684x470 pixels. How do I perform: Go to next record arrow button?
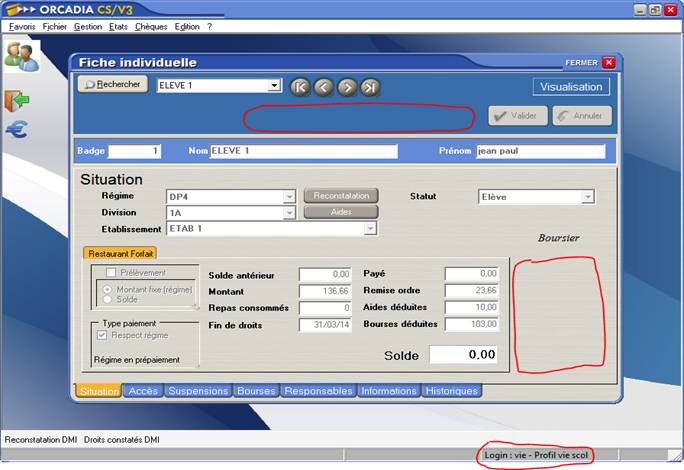[347, 87]
